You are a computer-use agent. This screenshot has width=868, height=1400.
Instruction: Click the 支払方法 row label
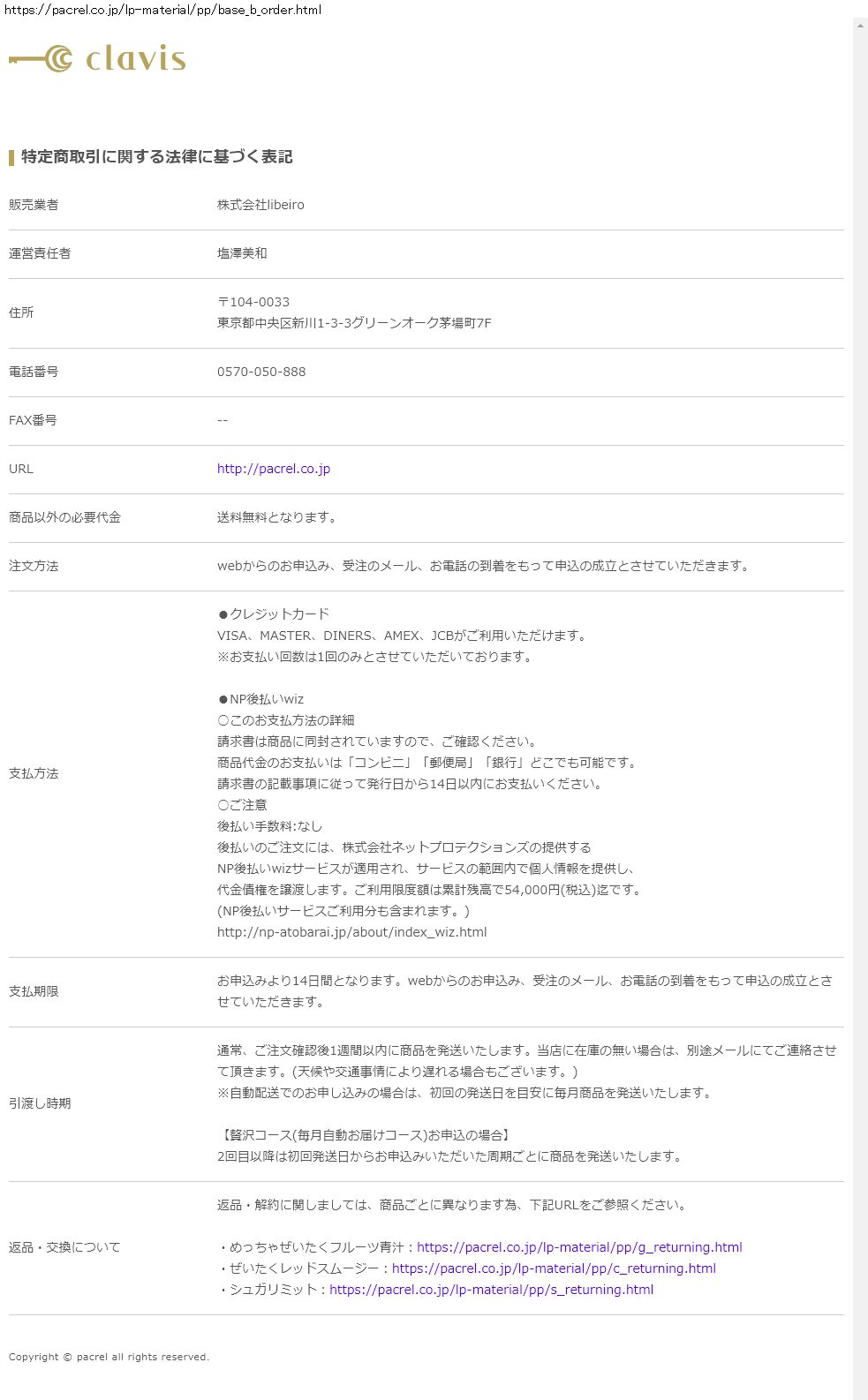click(x=34, y=773)
